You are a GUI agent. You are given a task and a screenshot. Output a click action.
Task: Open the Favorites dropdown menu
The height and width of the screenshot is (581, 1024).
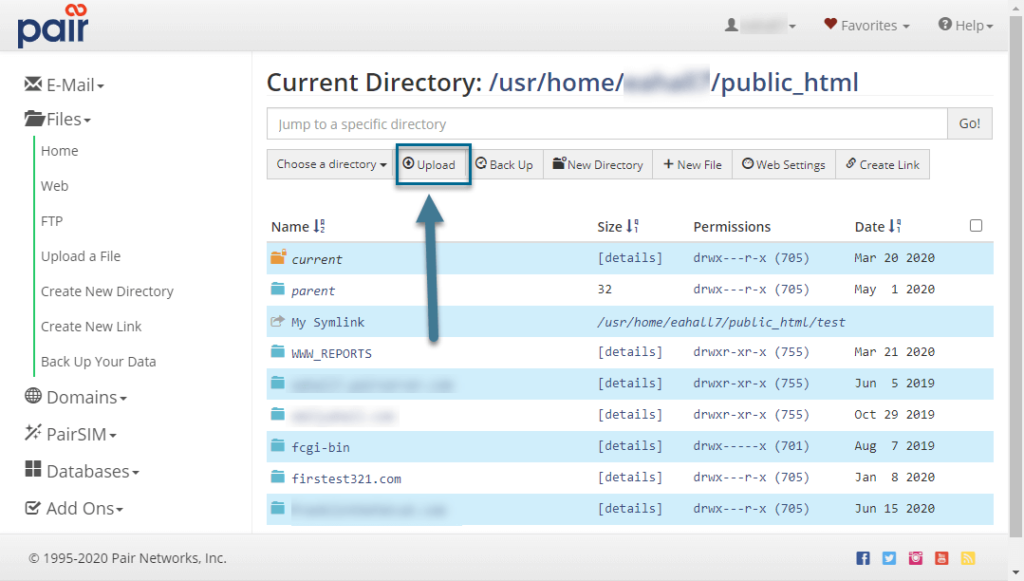point(866,26)
